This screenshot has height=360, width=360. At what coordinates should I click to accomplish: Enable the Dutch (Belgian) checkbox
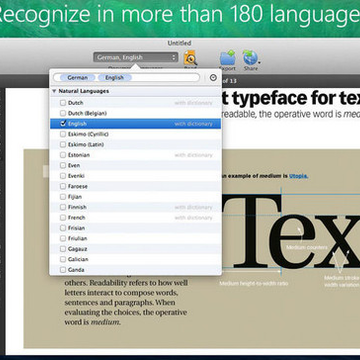coord(63,113)
